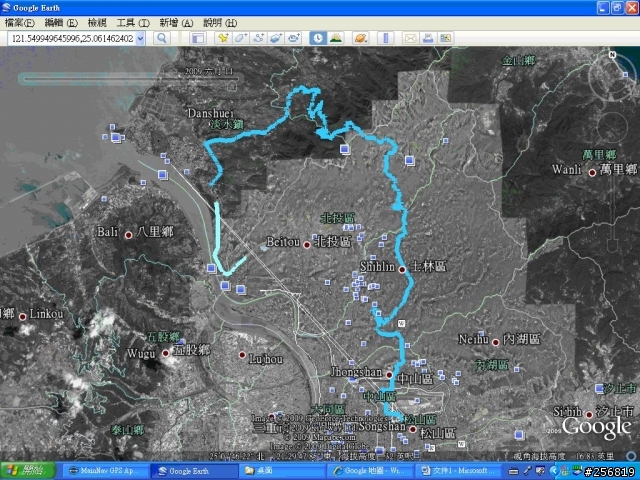Toggle the historical imagery clock icon
Image resolution: width=640 pixels, height=480 pixels.
[x=318, y=38]
